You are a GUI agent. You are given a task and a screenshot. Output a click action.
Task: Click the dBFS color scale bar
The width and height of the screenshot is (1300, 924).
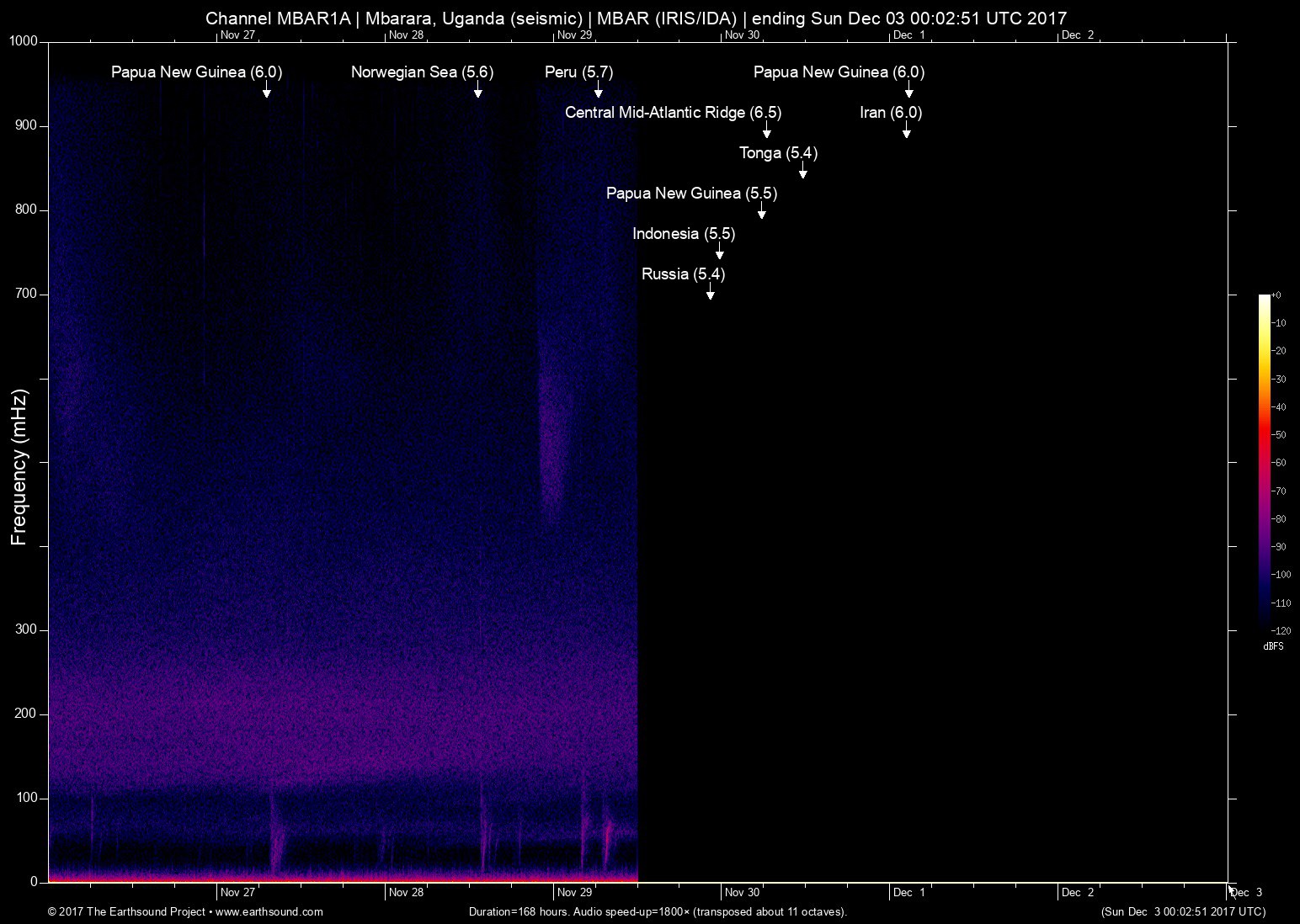point(1265,463)
